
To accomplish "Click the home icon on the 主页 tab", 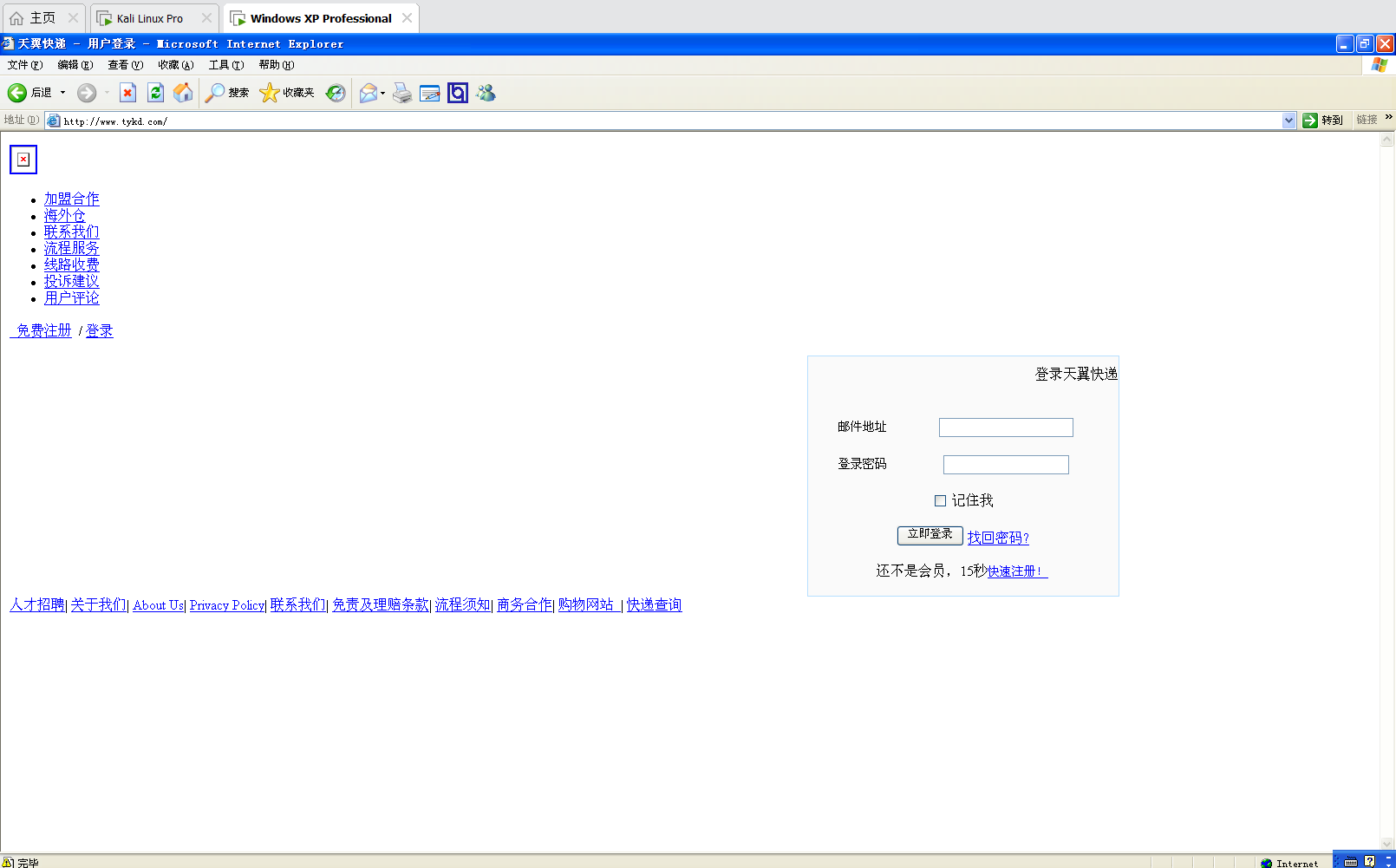I will point(16,18).
